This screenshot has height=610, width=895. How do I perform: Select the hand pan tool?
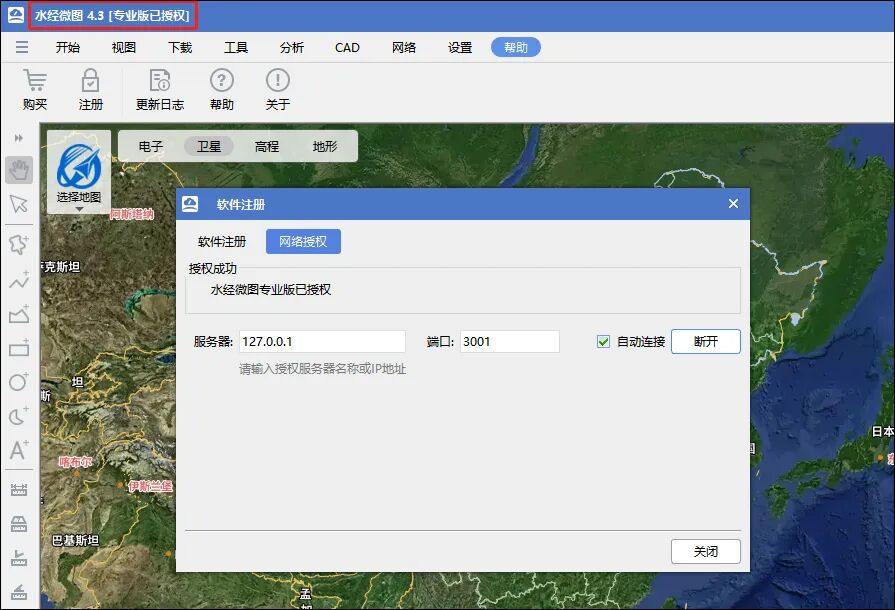19,169
